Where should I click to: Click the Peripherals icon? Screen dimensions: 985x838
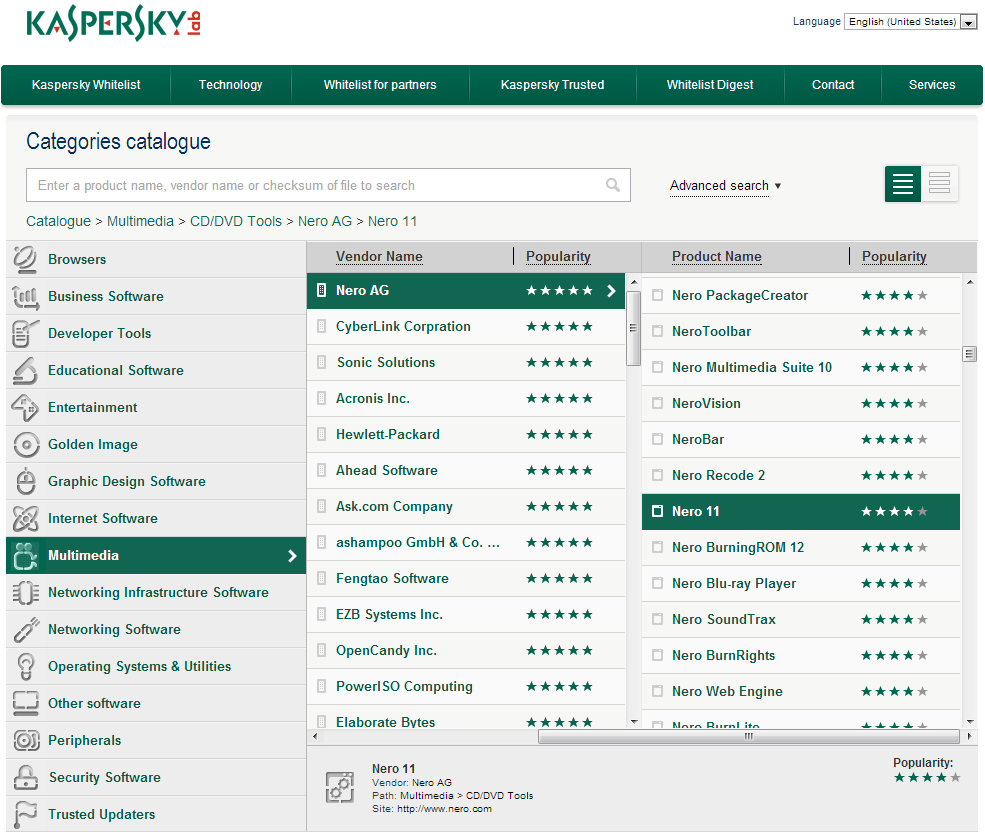click(x=26, y=741)
